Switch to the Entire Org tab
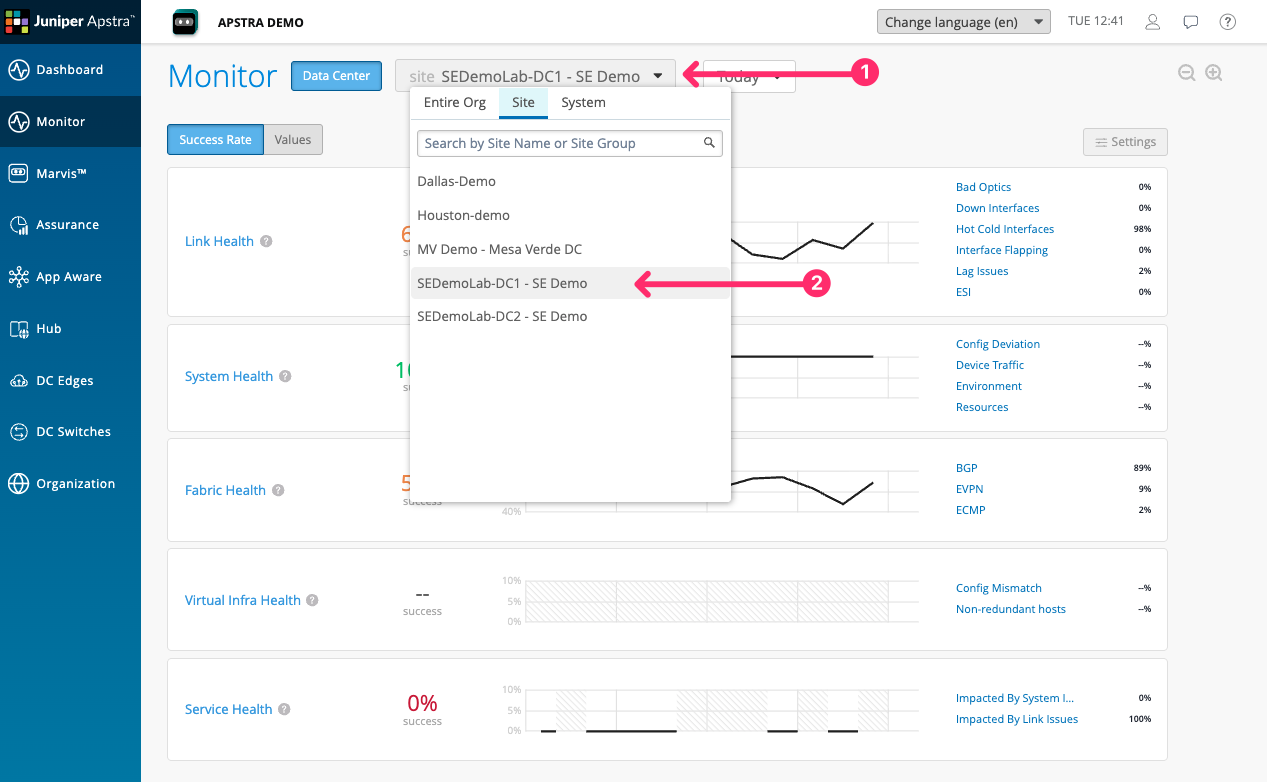 click(454, 102)
